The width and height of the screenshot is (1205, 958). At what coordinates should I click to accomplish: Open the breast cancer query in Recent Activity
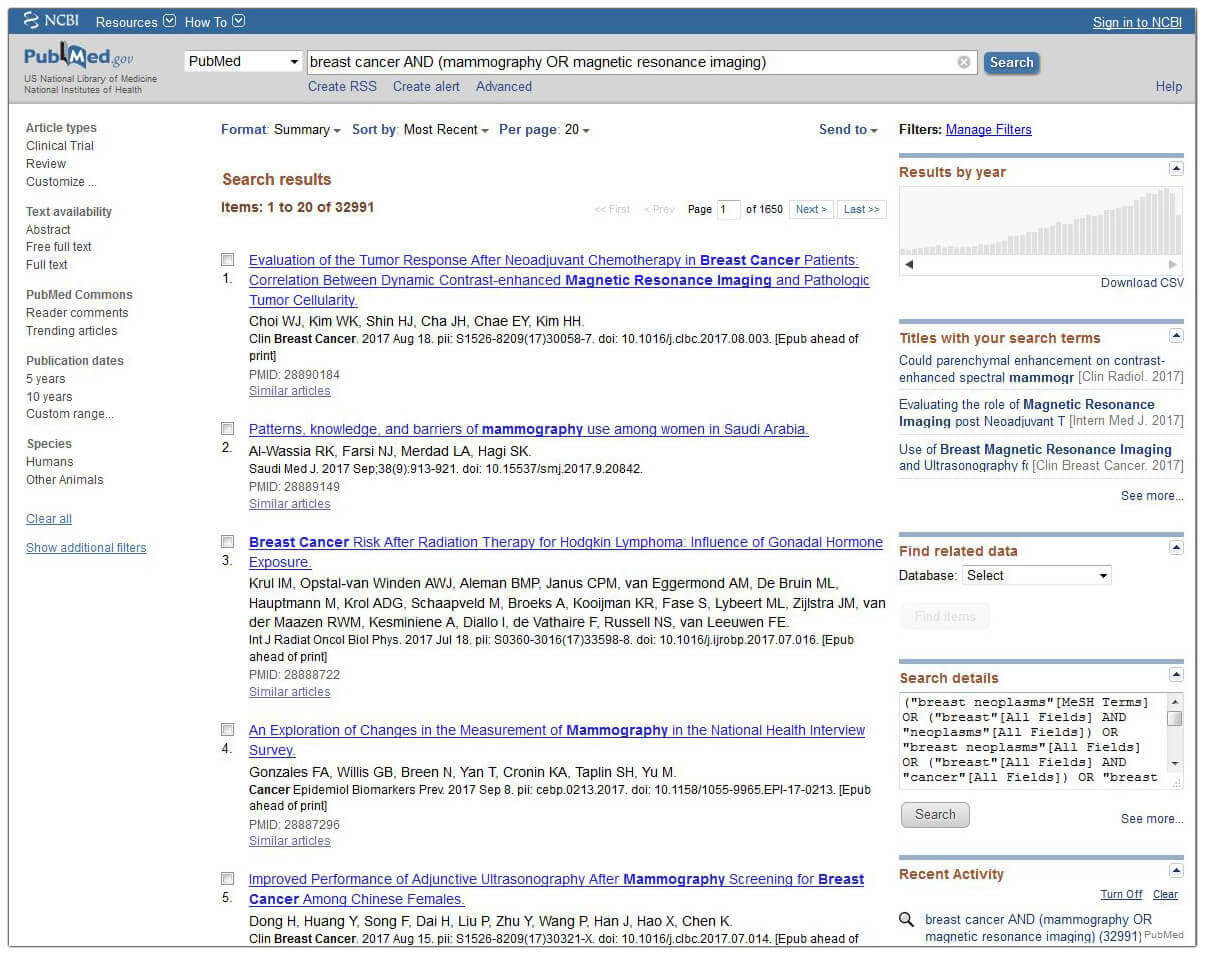pos(1038,928)
